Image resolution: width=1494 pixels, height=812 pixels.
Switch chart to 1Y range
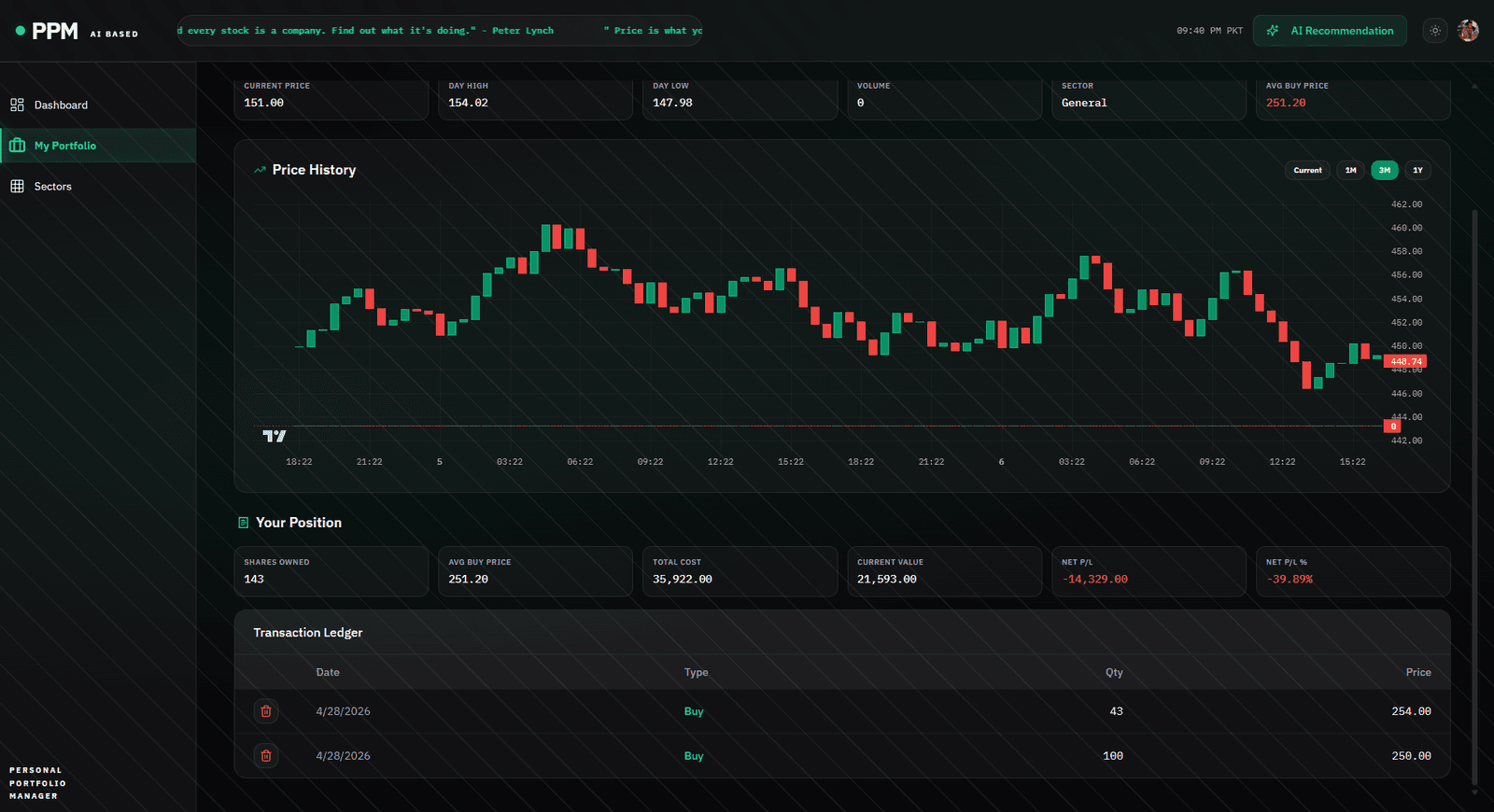point(1417,170)
